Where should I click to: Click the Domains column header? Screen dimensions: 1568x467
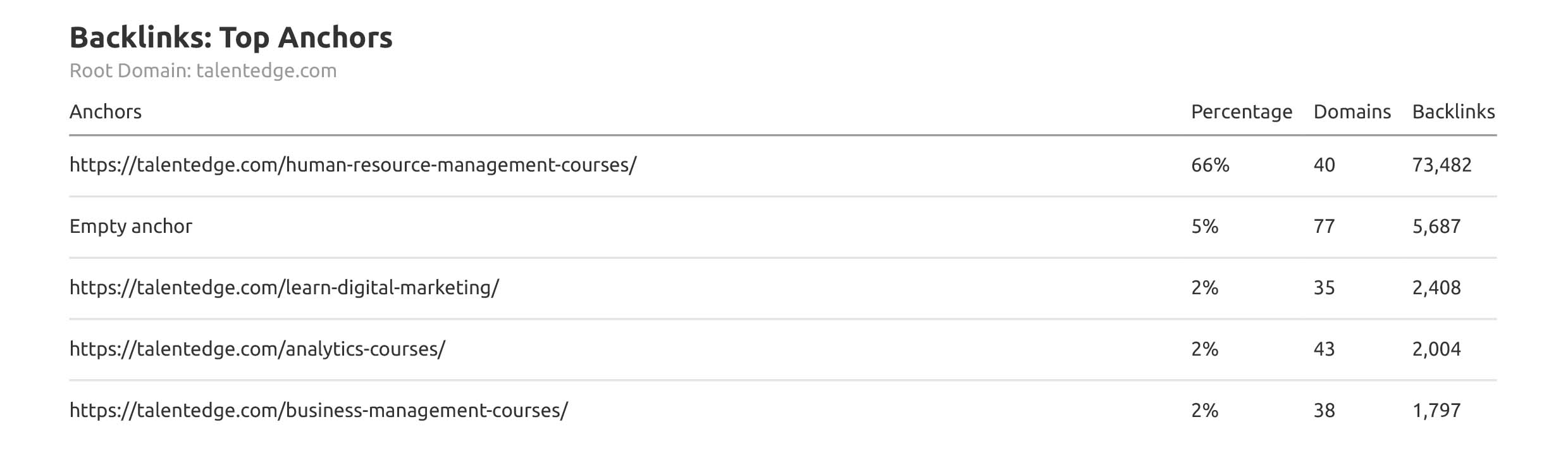pyautogui.click(x=1352, y=112)
